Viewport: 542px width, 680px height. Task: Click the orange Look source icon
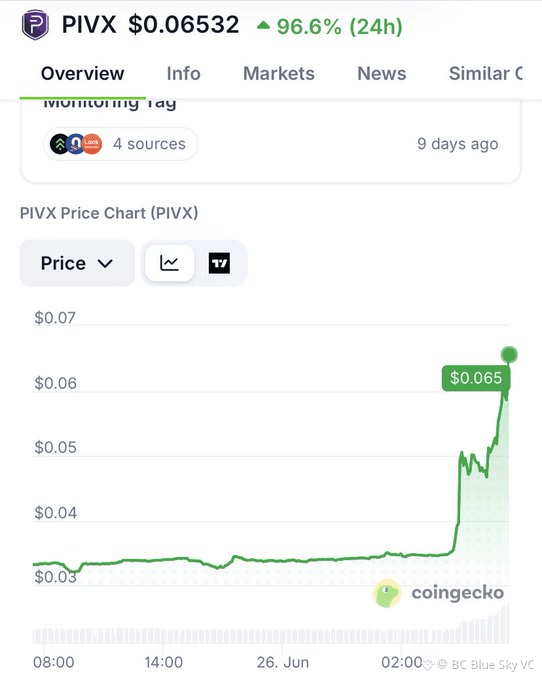pos(92,144)
